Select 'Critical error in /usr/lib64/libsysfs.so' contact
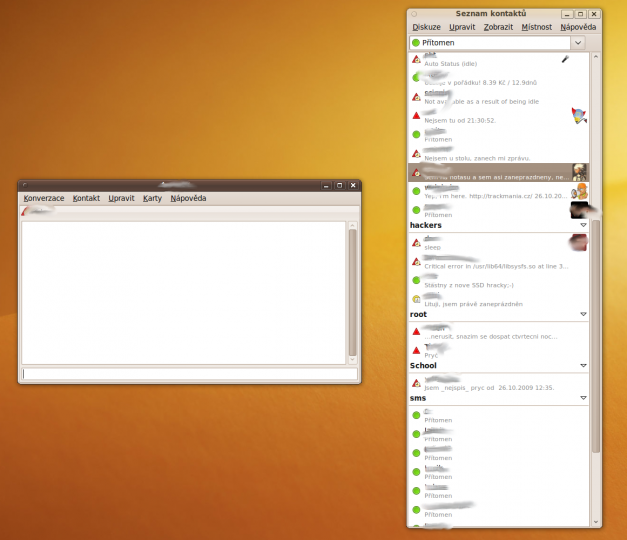Image resolution: width=627 pixels, height=540 pixels. [x=499, y=262]
